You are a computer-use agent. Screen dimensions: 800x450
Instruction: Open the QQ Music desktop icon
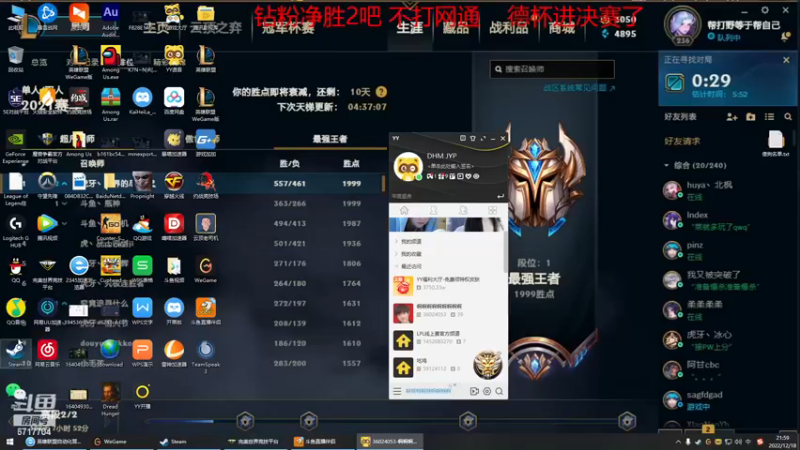coord(15,311)
